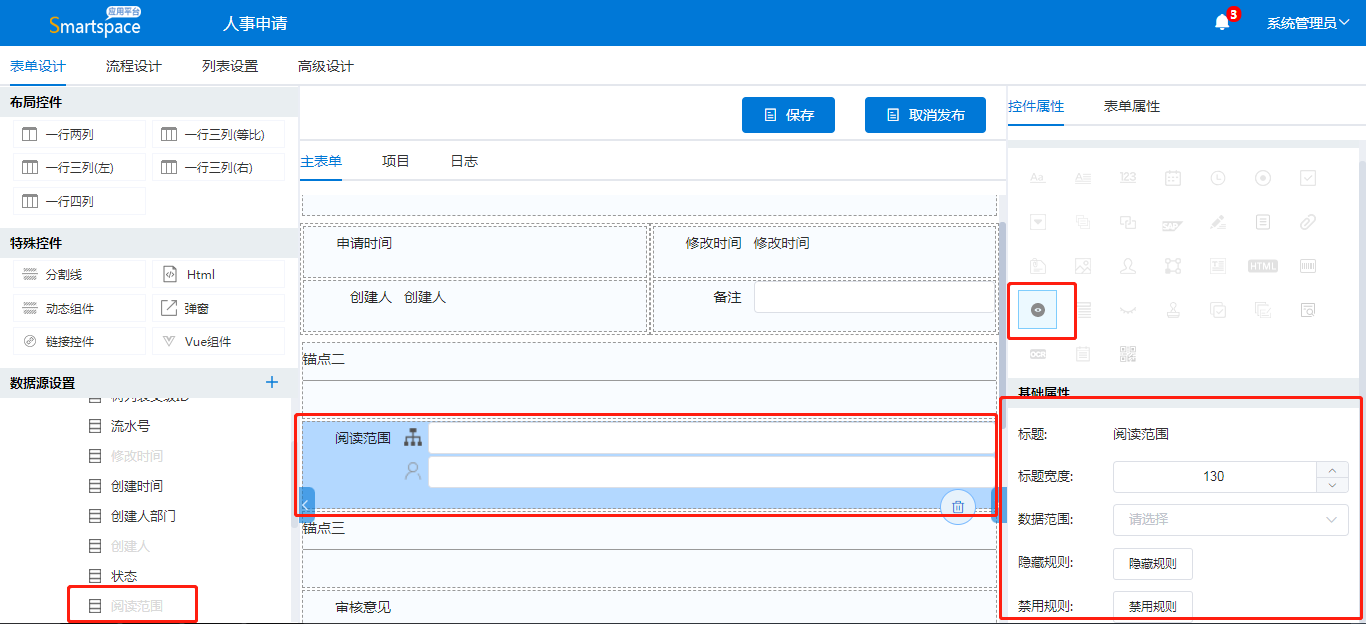Select the barcode control icon

(1308, 266)
